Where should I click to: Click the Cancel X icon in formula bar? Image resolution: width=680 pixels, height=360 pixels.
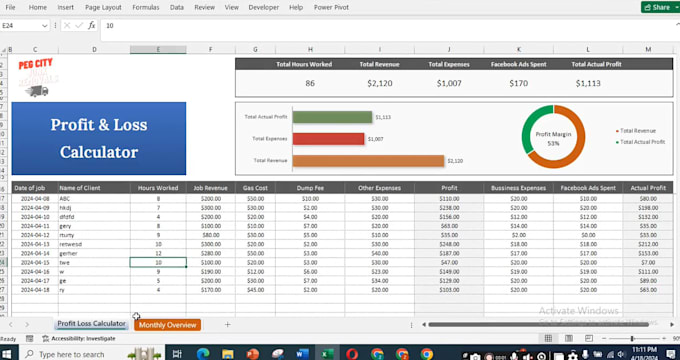coord(67,26)
